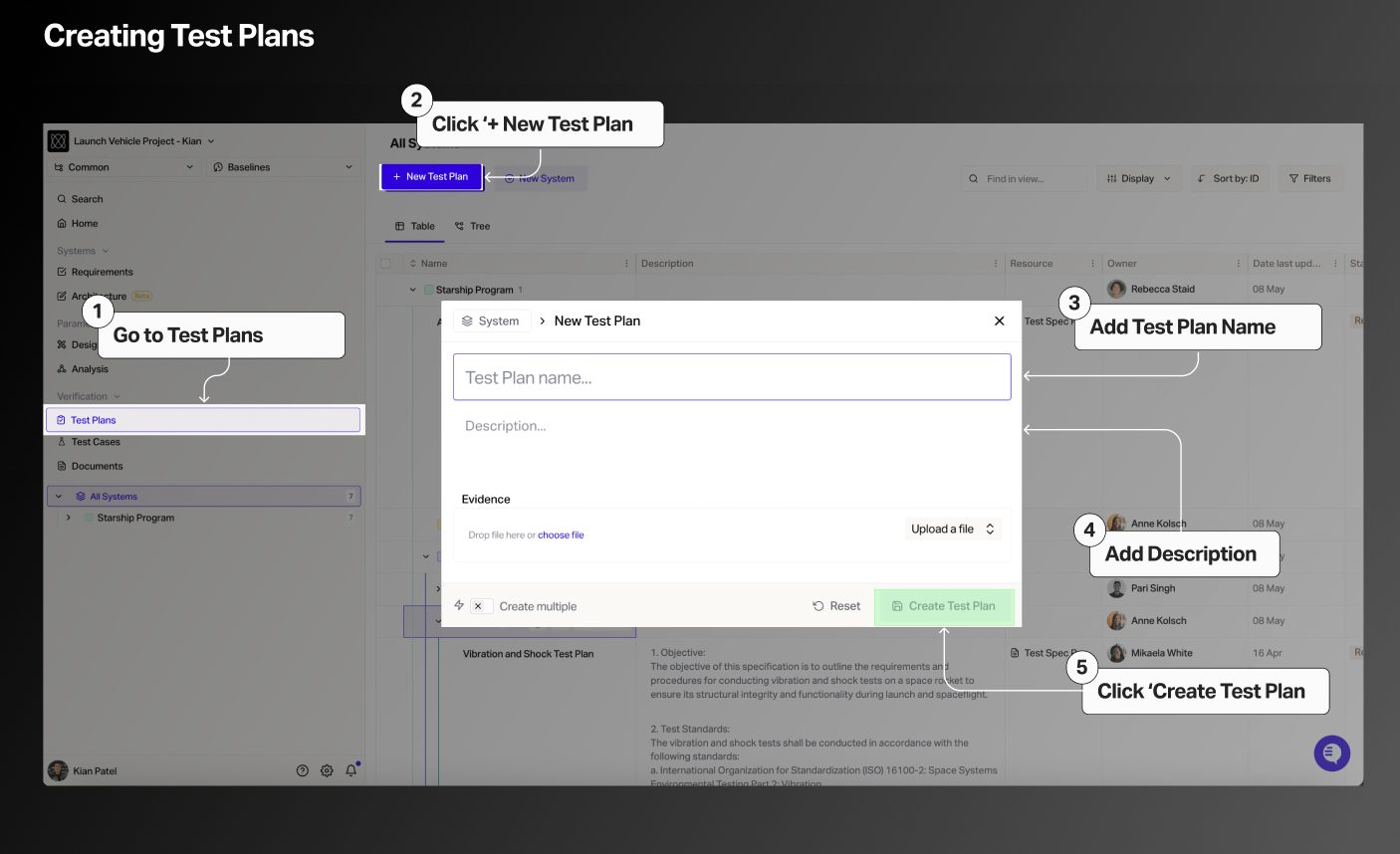The width and height of the screenshot is (1400, 854).
Task: Click the Requirements checklist icon
Action: (x=62, y=272)
